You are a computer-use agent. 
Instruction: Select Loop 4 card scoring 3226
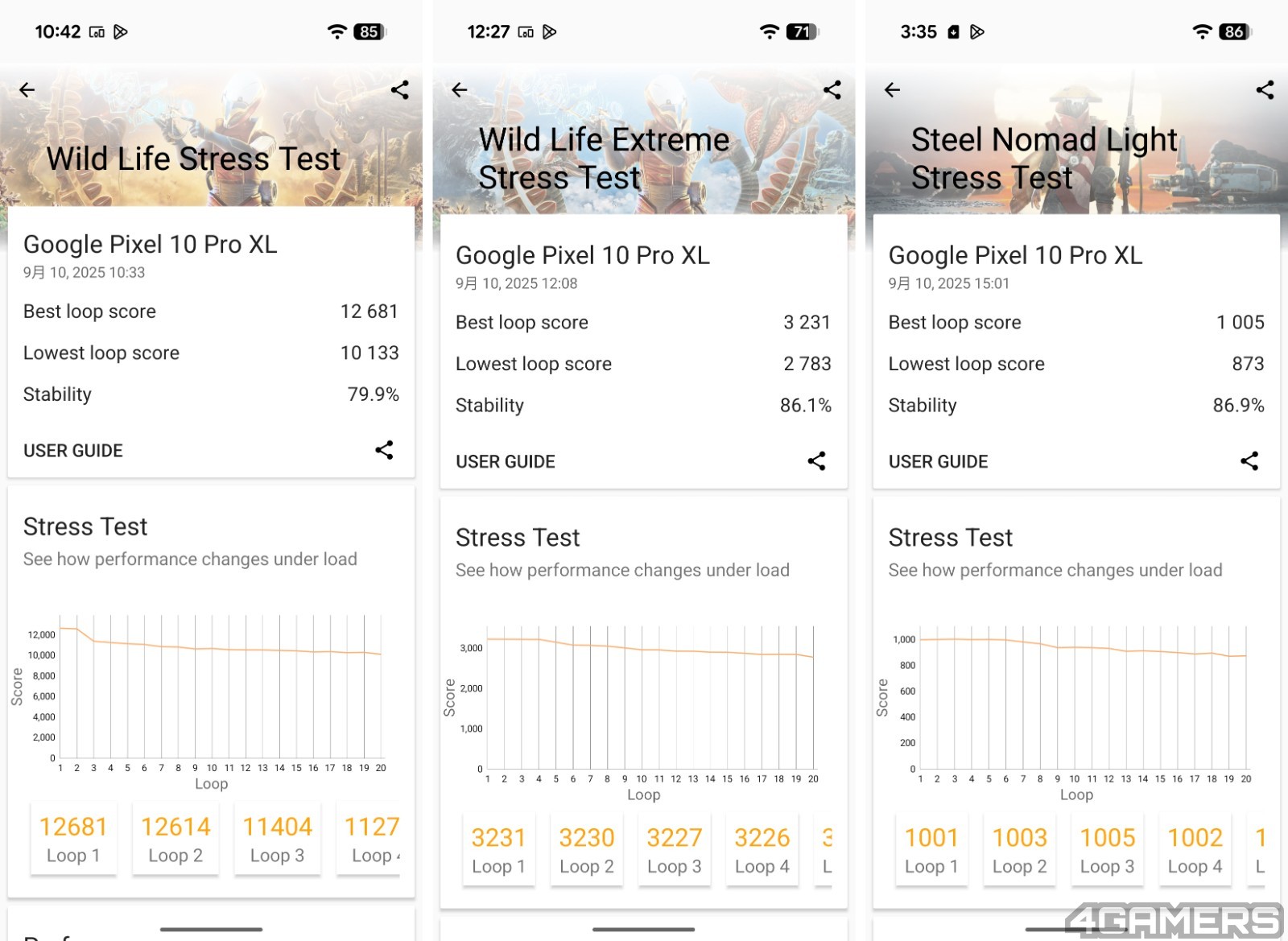tap(762, 851)
